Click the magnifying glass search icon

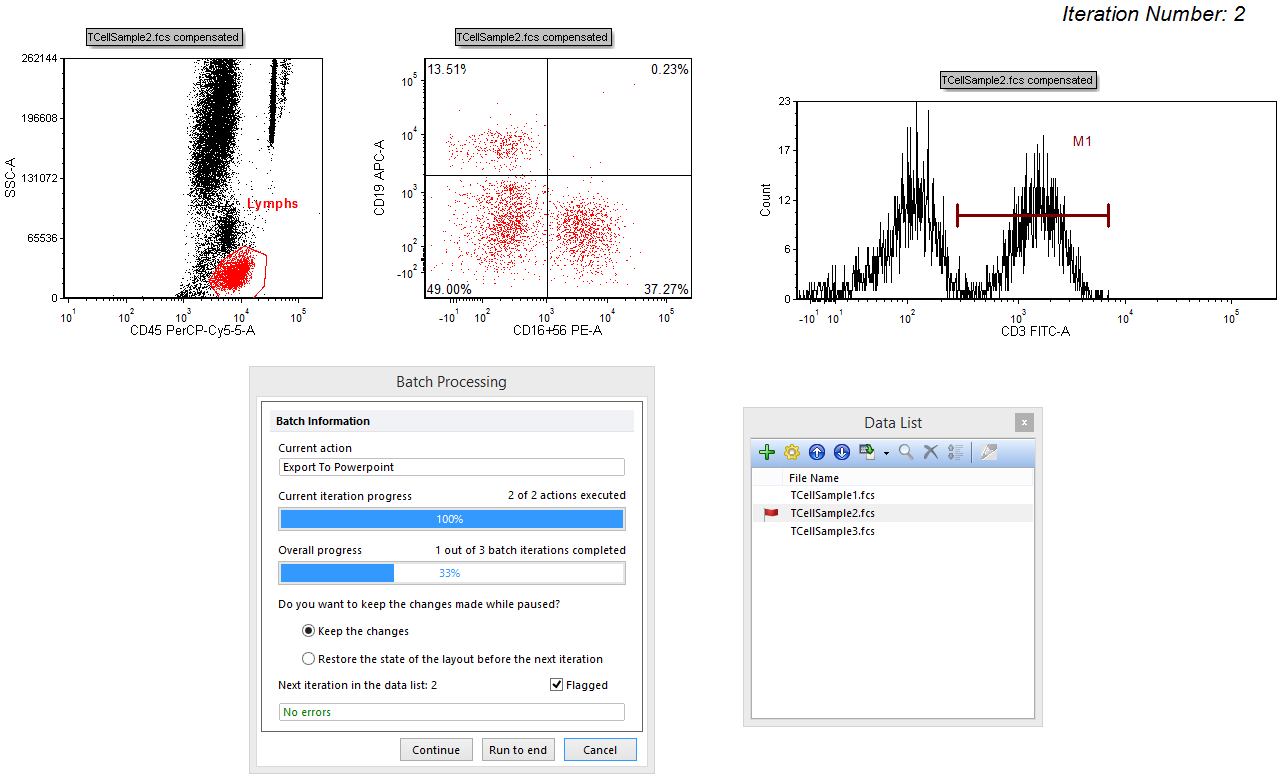pos(906,453)
